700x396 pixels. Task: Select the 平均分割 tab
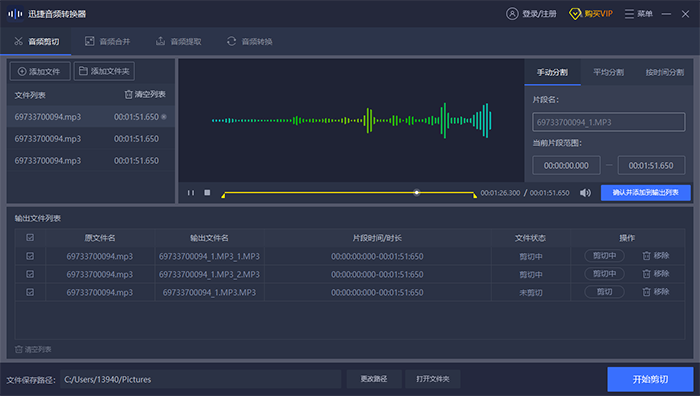(x=608, y=72)
